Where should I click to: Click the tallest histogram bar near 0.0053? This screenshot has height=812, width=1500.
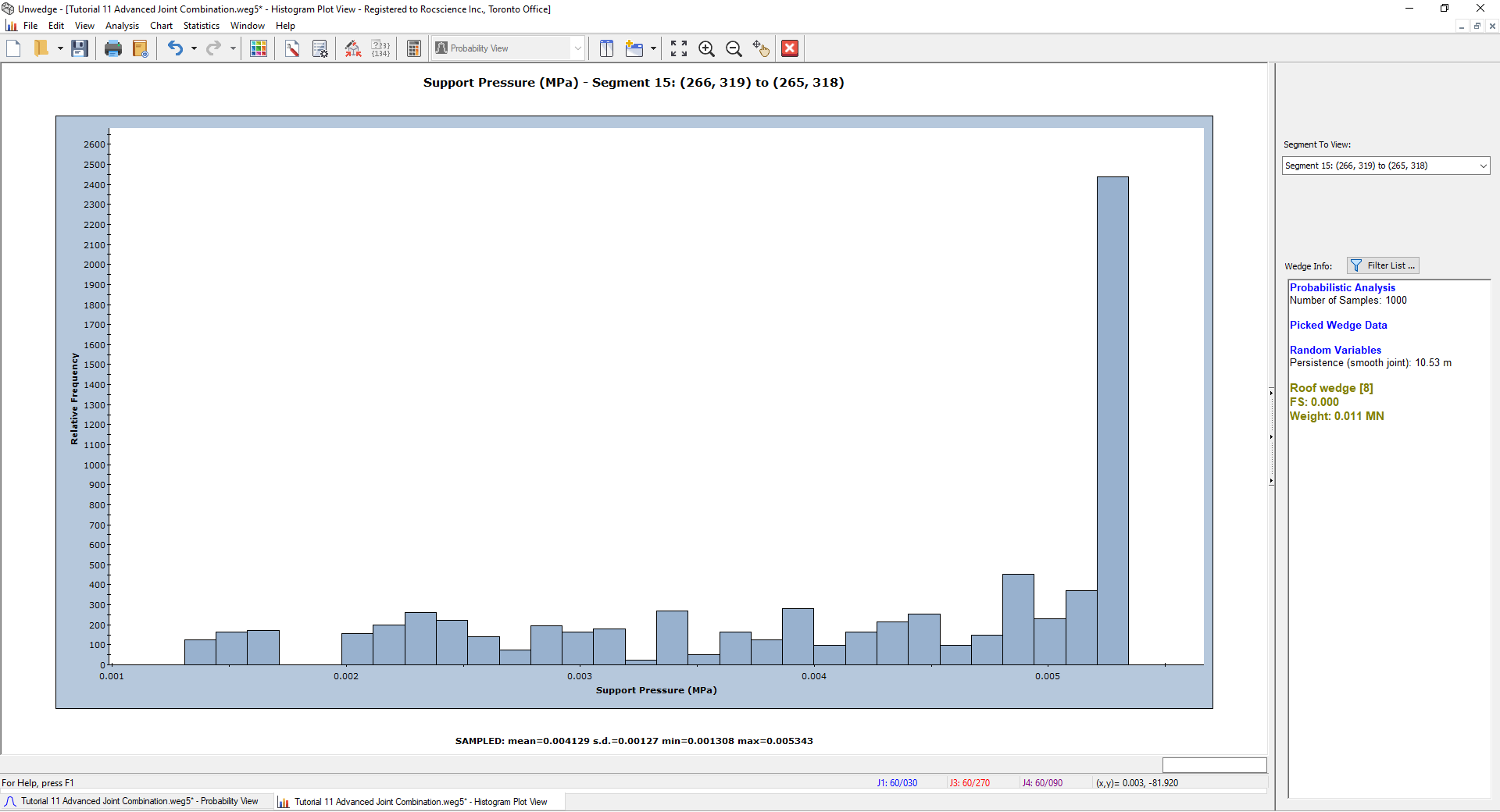click(1112, 421)
